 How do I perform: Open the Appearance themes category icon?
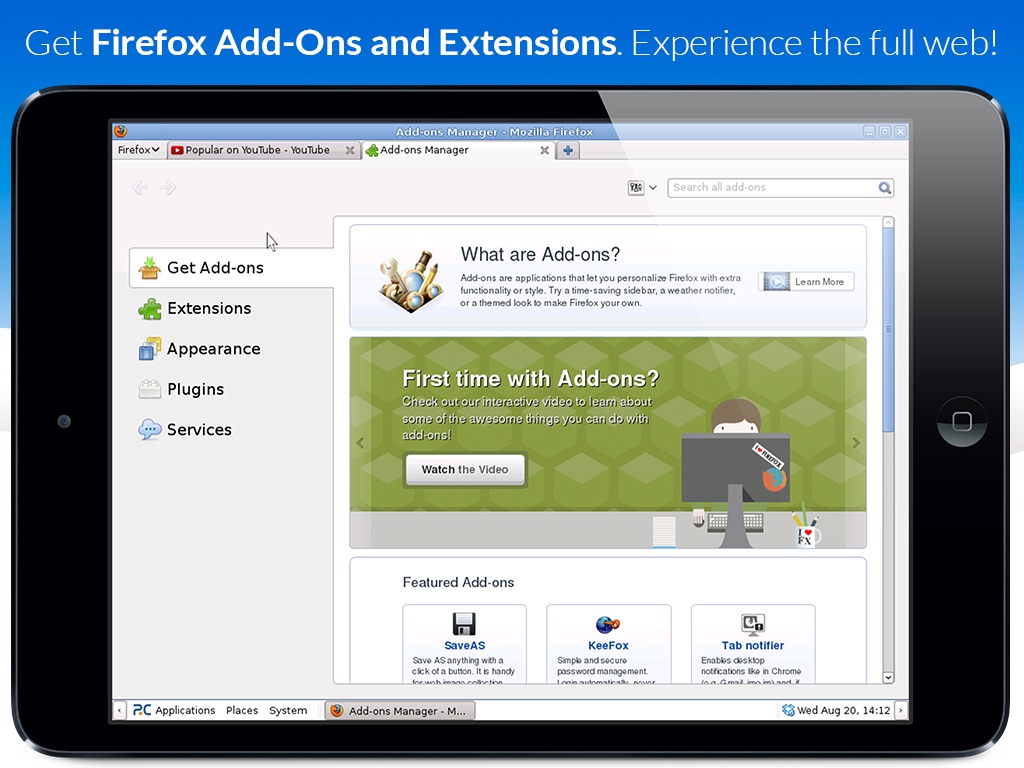point(150,349)
